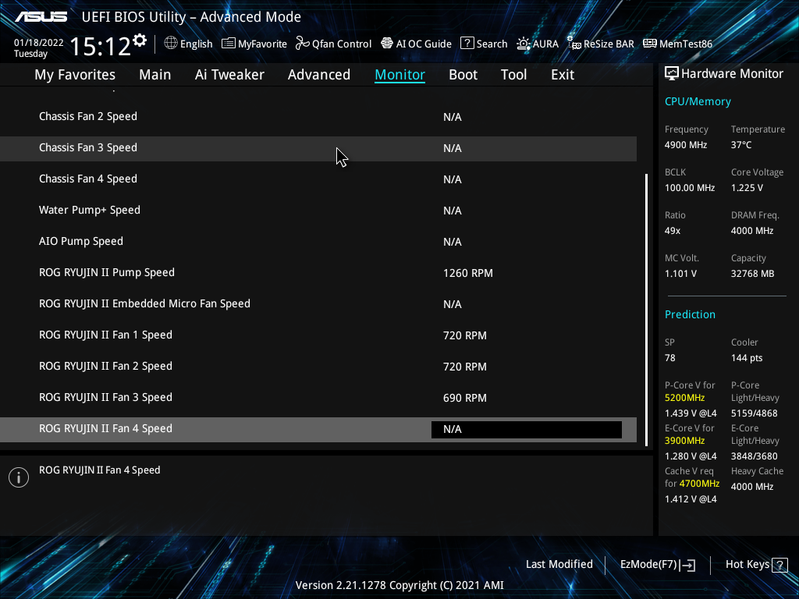Click the 4700MHz cache value
The height and width of the screenshot is (599, 799).
click(699, 483)
